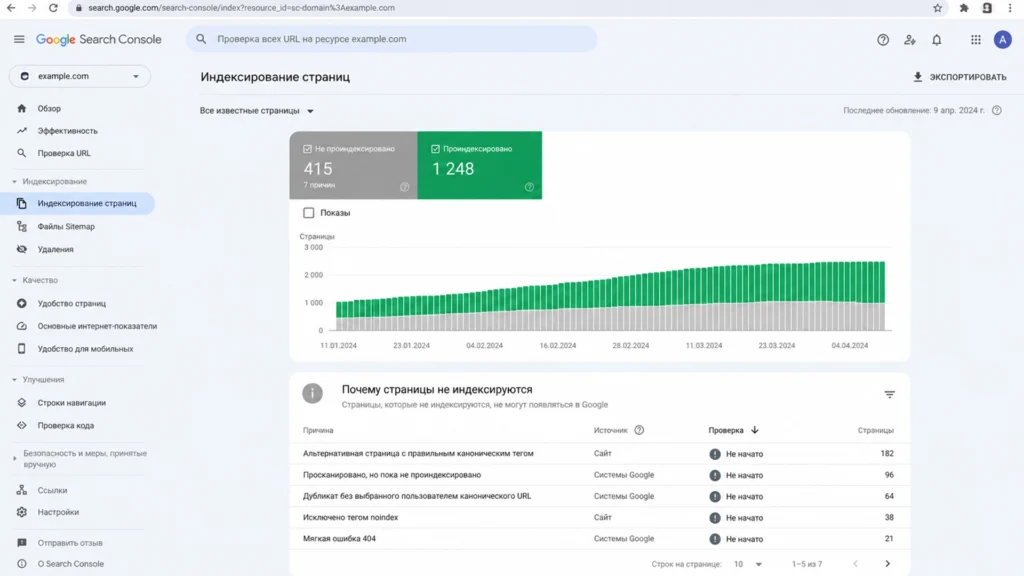Image resolution: width=1024 pixels, height=576 pixels.
Task: Open the table filter icon
Action: pyautogui.click(x=889, y=394)
